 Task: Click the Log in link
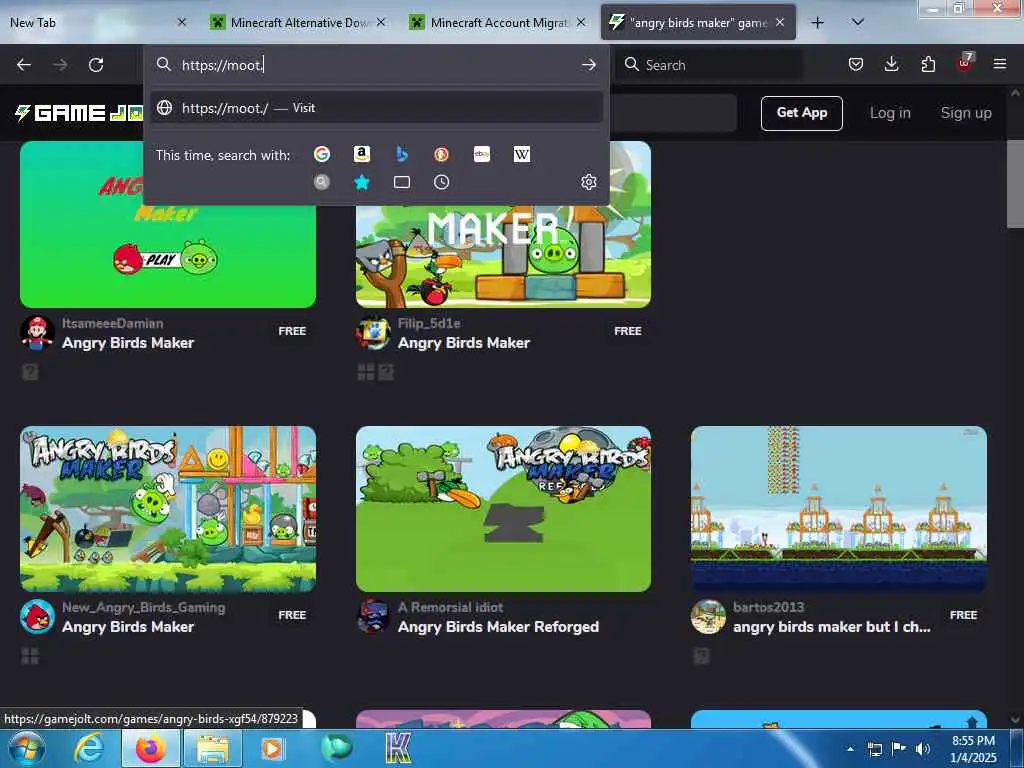(x=889, y=113)
